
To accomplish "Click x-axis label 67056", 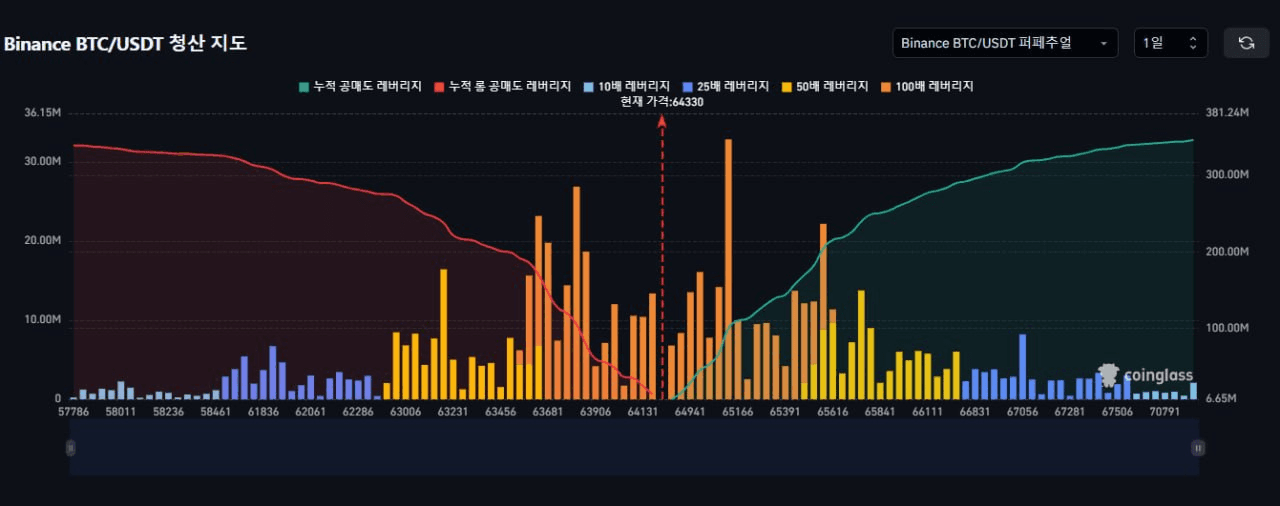I will click(1022, 411).
